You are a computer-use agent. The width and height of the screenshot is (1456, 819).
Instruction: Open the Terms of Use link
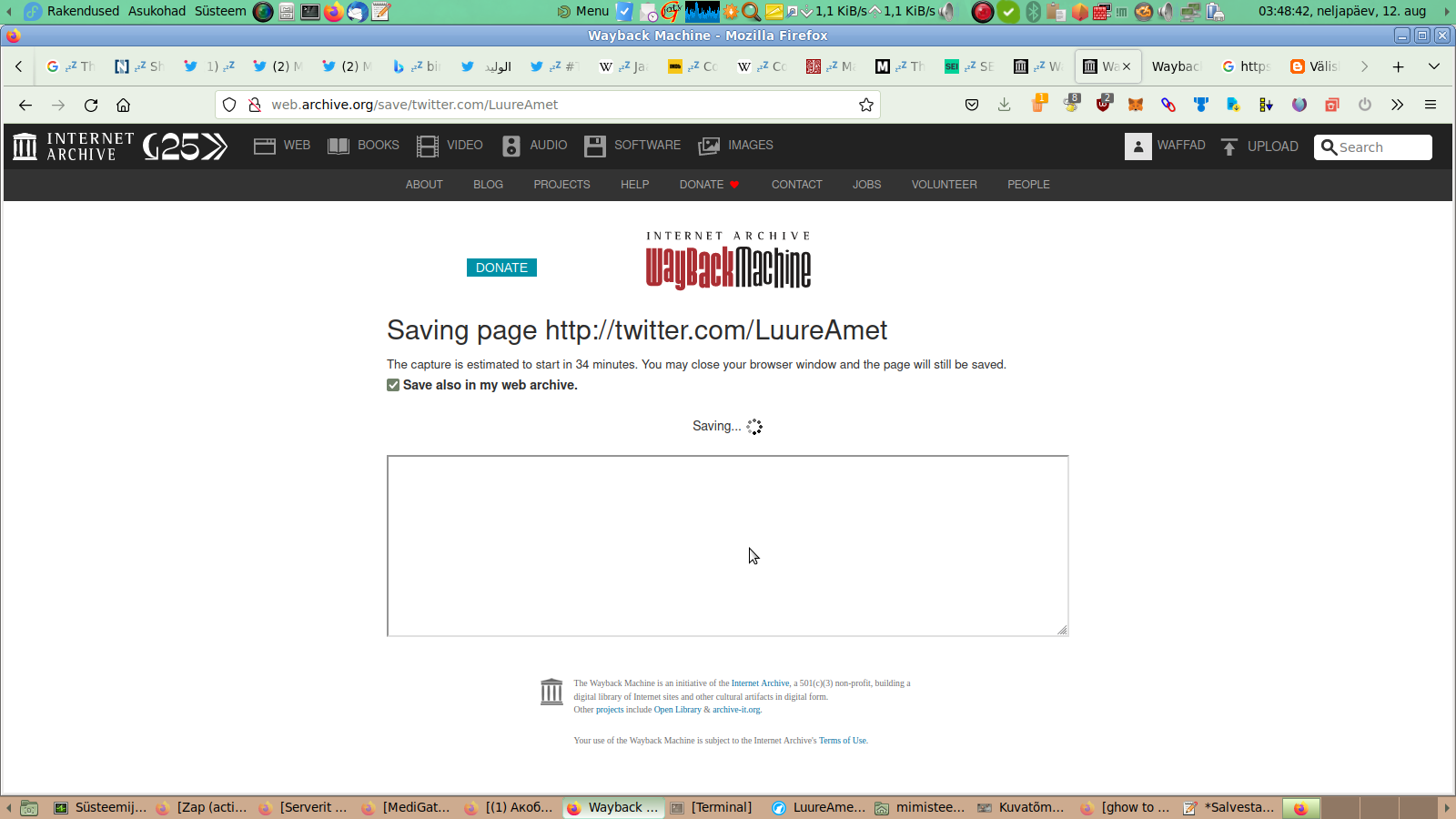click(x=843, y=741)
